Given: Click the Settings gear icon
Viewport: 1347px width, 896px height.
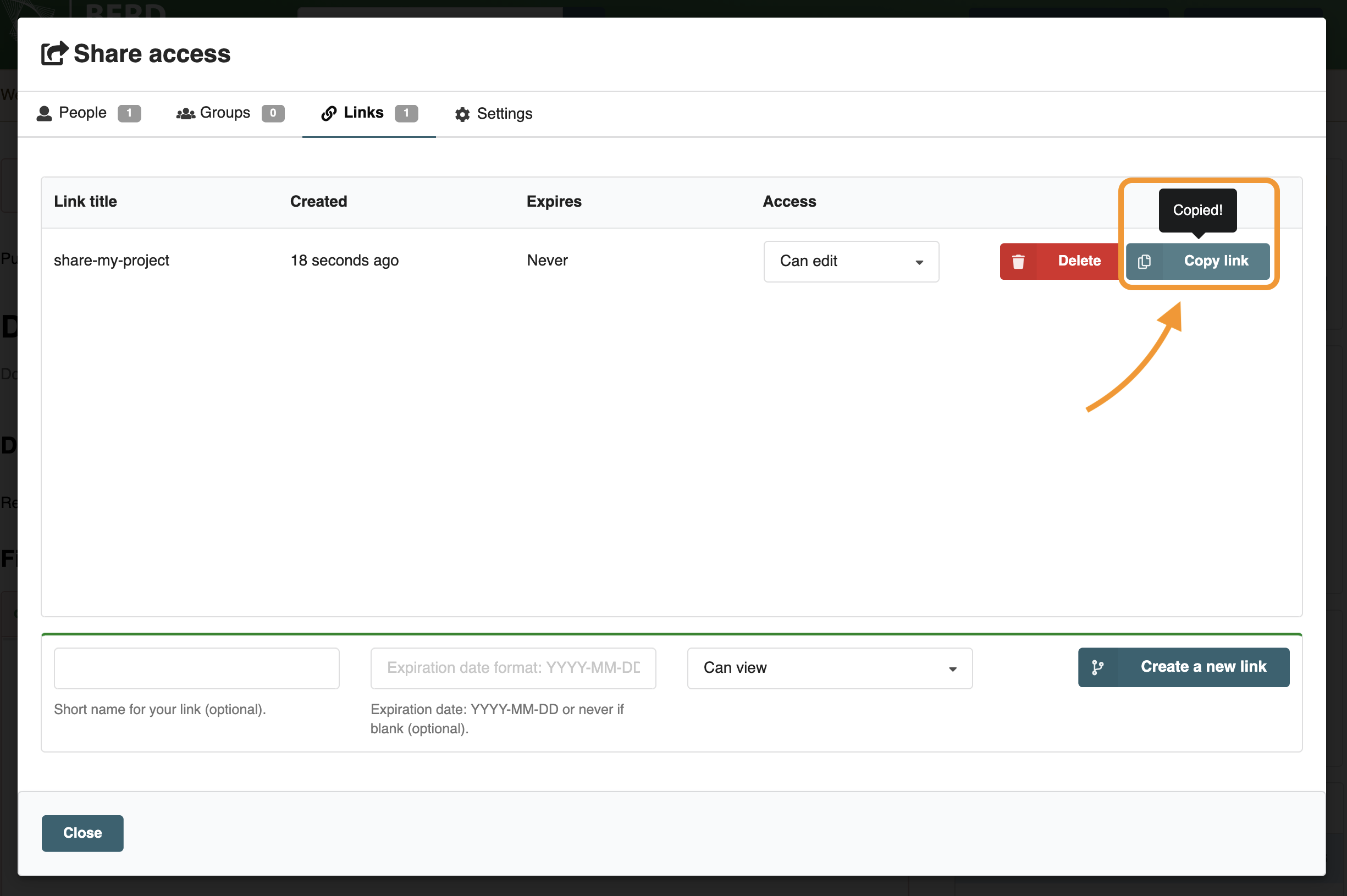Looking at the screenshot, I should tap(462, 114).
